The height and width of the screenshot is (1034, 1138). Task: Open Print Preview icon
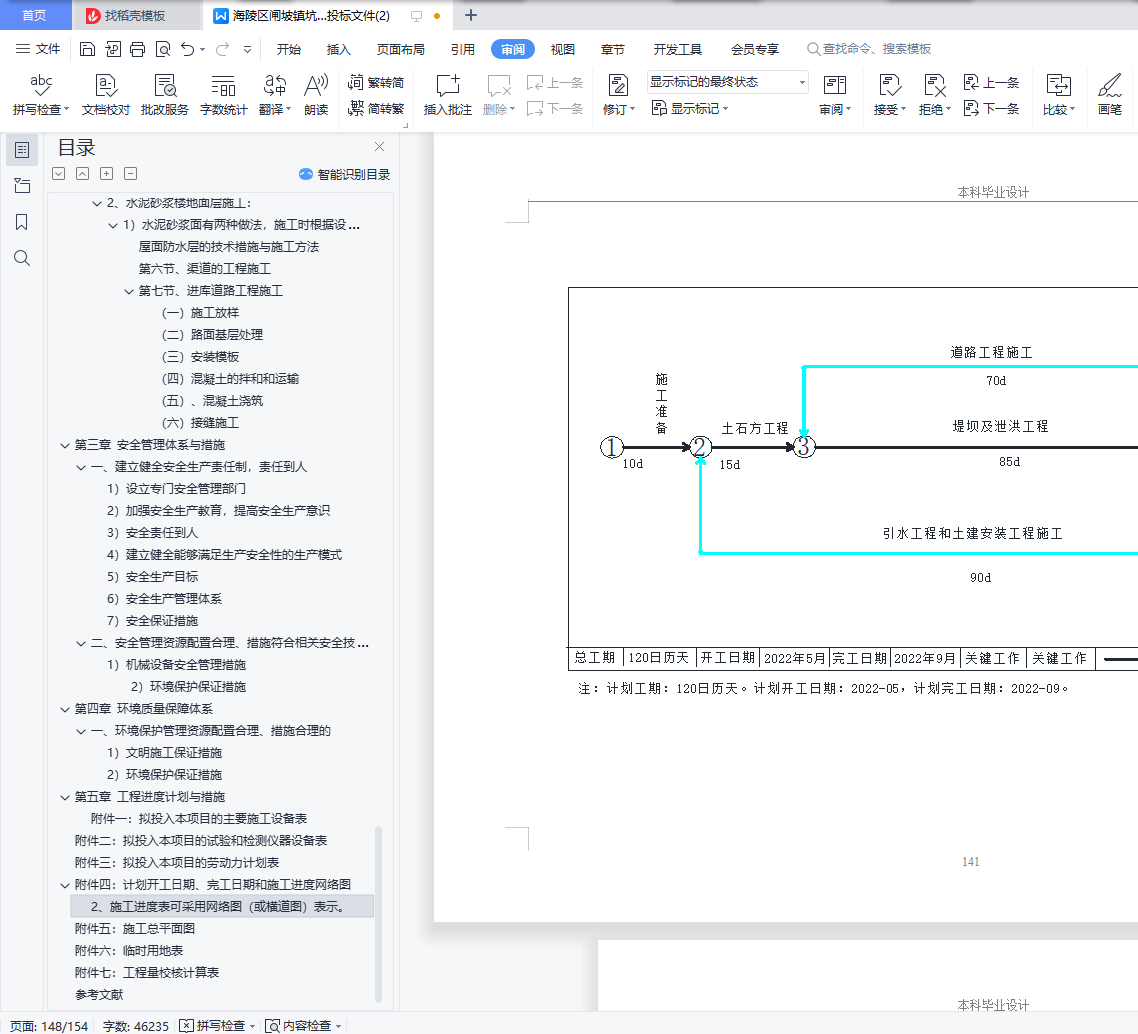pyautogui.click(x=163, y=49)
